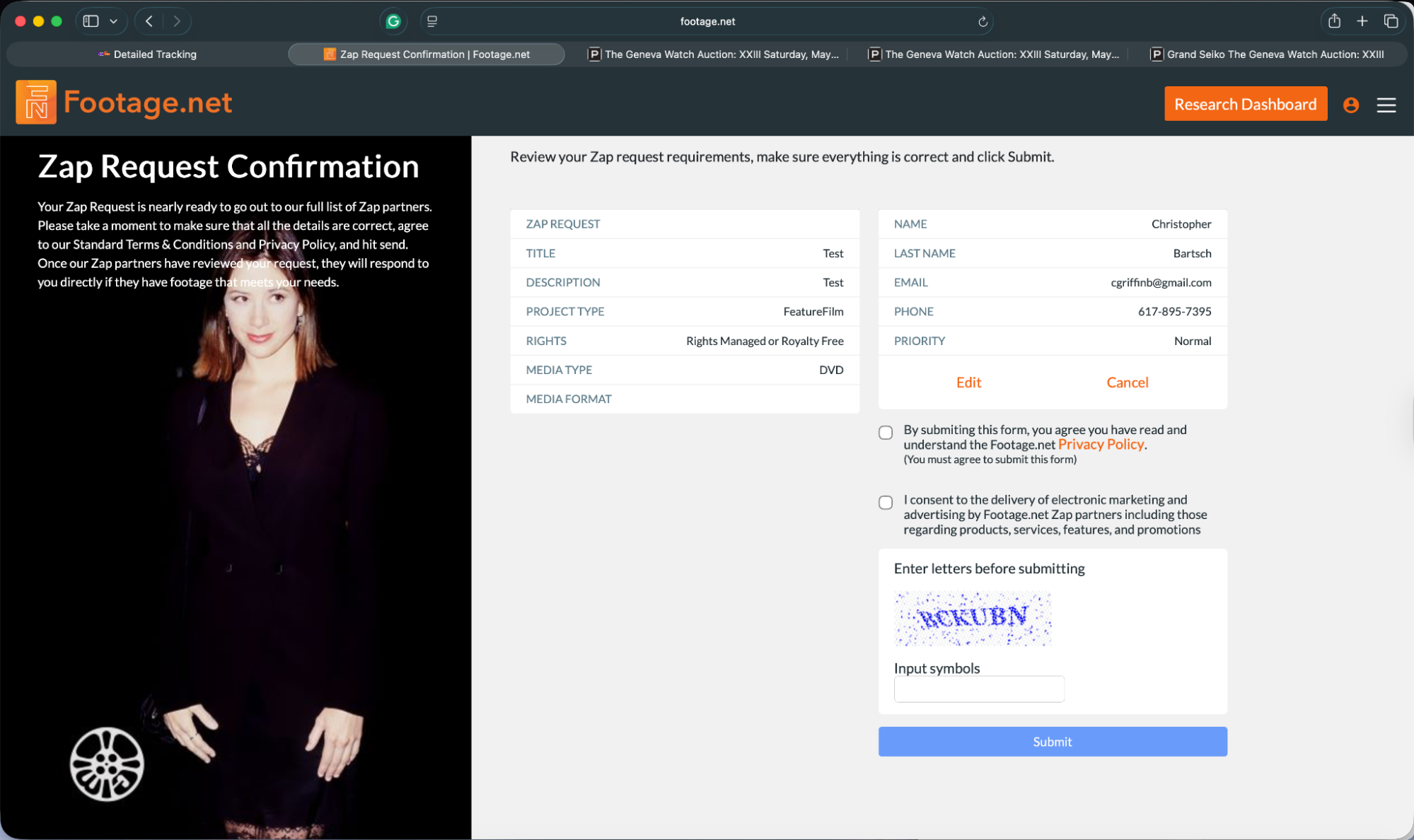The width and height of the screenshot is (1414, 840).
Task: Click the film reel logo on photo
Action: 107,764
